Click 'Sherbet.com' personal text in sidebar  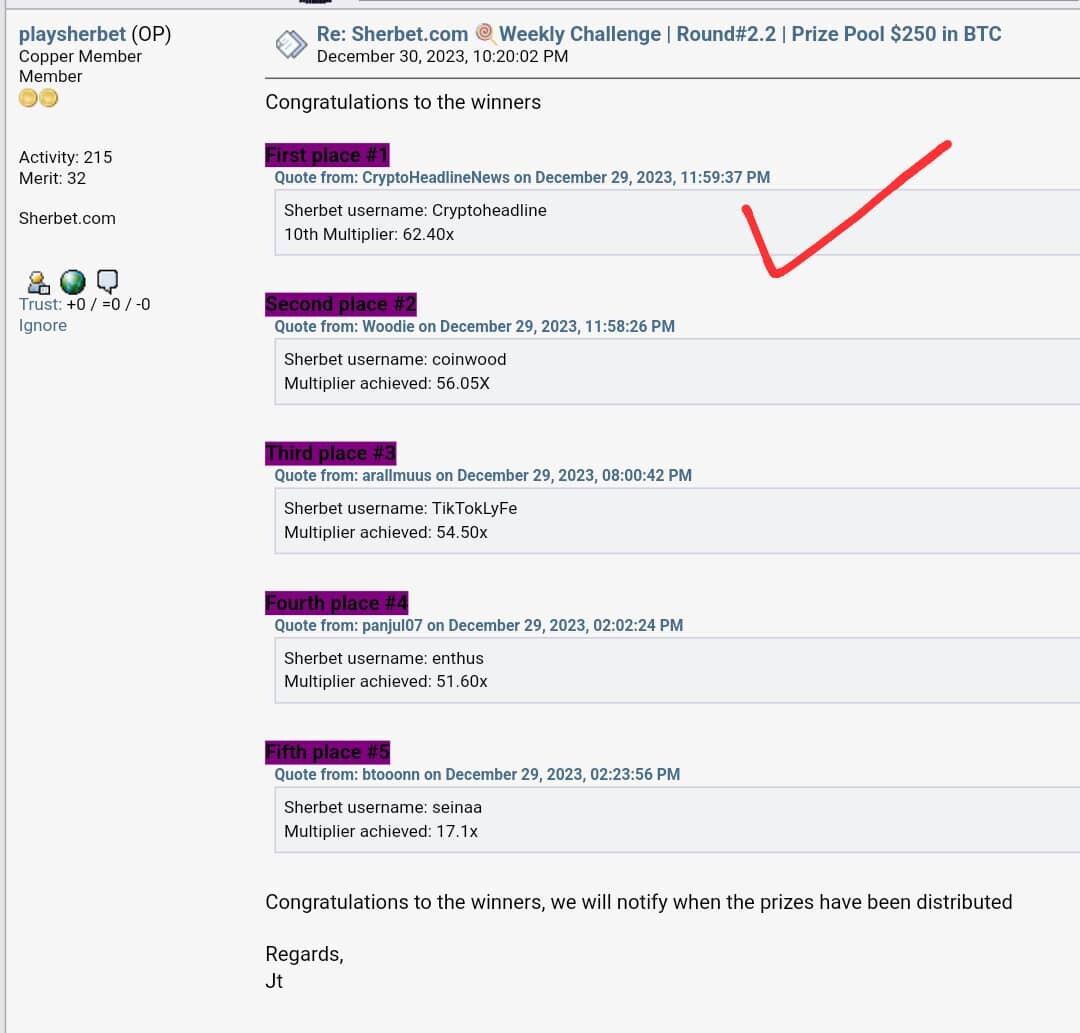67,218
